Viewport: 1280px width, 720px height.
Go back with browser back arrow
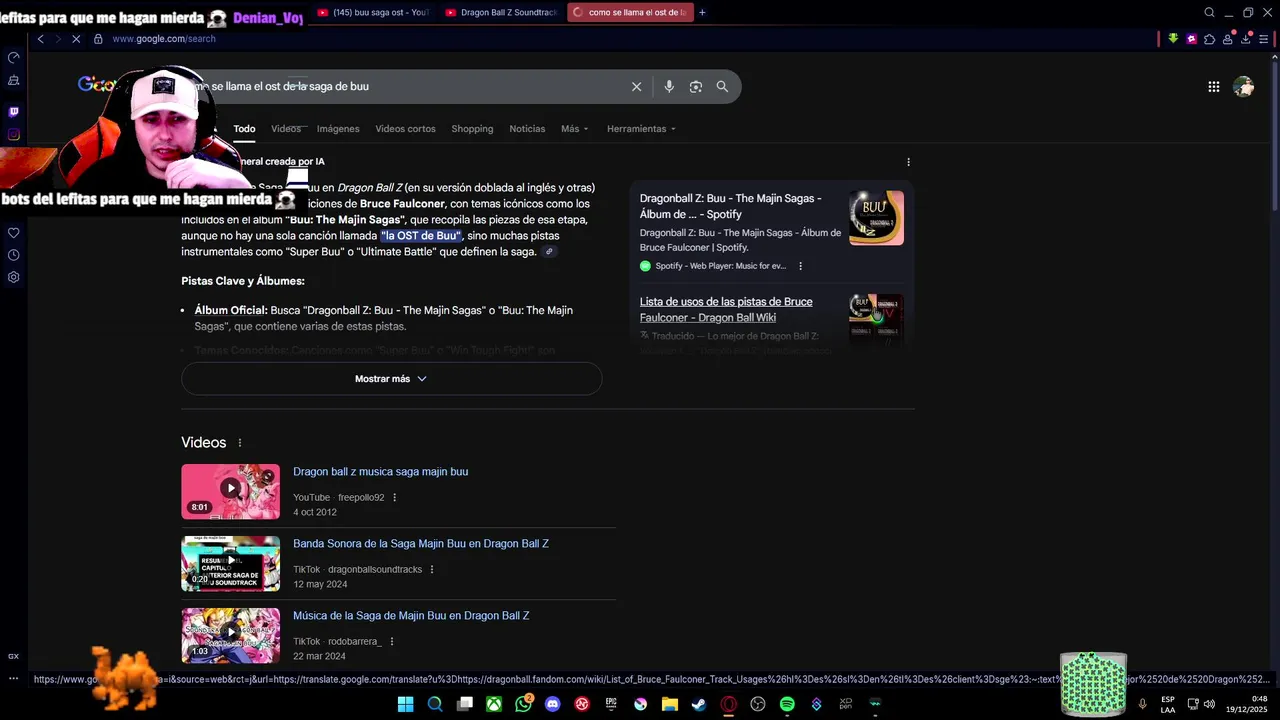pyautogui.click(x=40, y=39)
